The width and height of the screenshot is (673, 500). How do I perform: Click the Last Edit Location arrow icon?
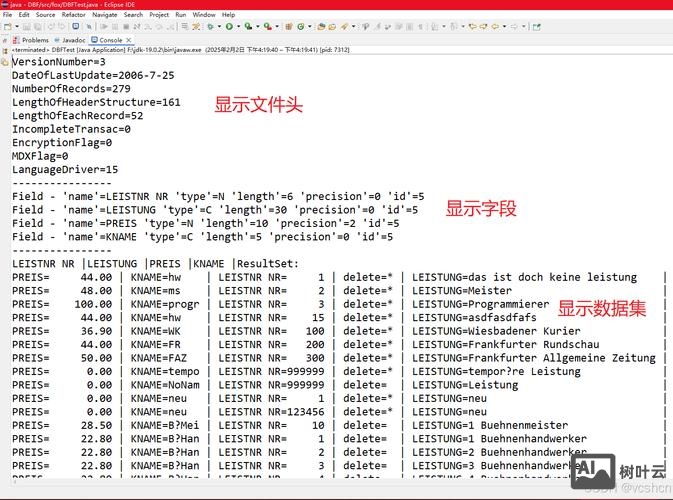point(472,27)
